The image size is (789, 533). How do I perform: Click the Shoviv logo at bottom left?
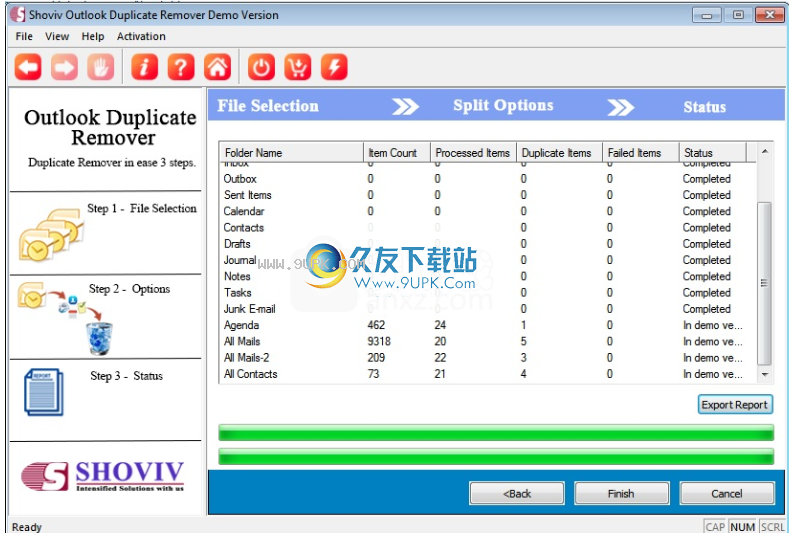coord(103,476)
